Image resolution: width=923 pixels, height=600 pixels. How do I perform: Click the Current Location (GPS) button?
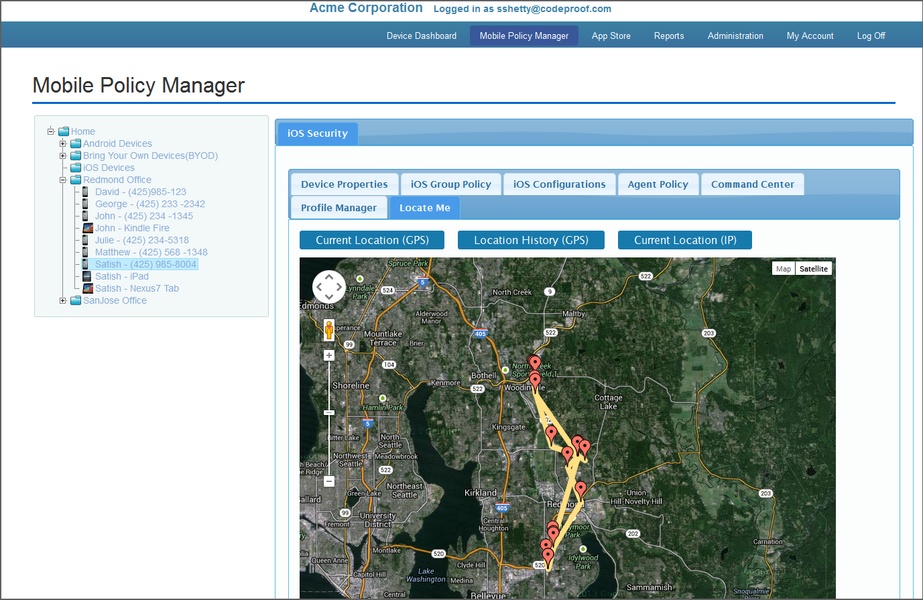click(372, 240)
